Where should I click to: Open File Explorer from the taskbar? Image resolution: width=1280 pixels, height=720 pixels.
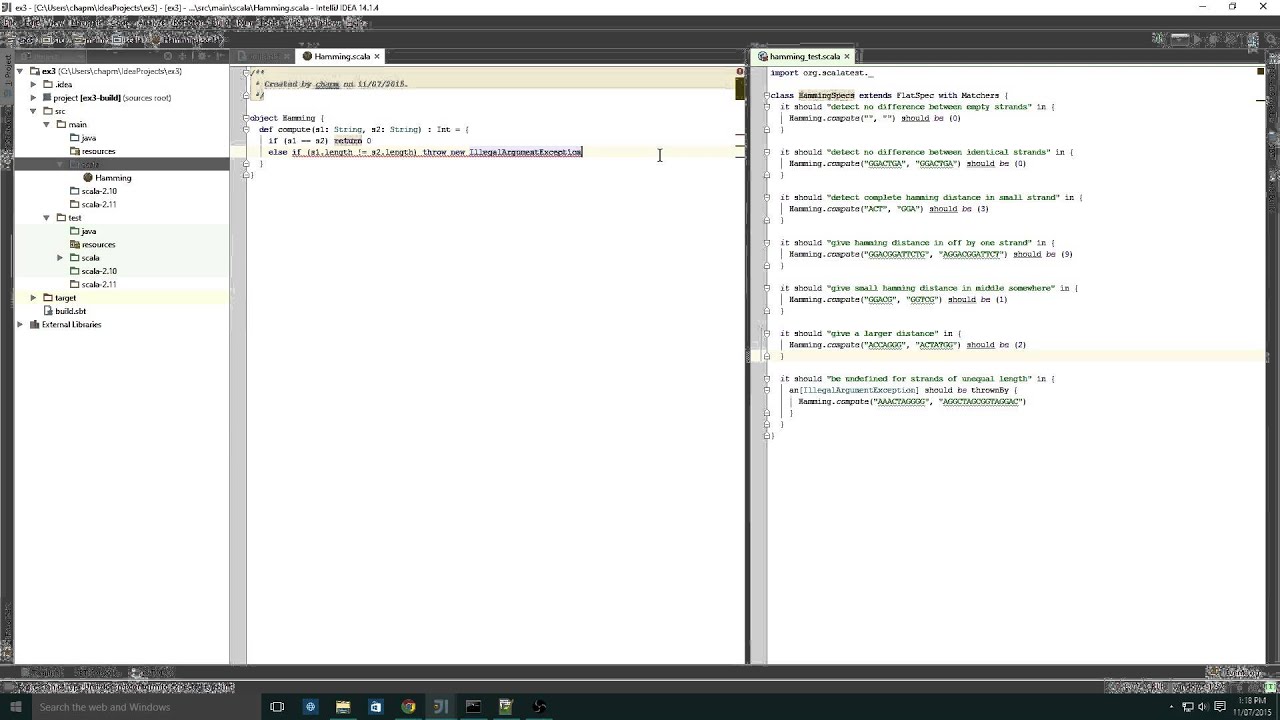[x=343, y=707]
